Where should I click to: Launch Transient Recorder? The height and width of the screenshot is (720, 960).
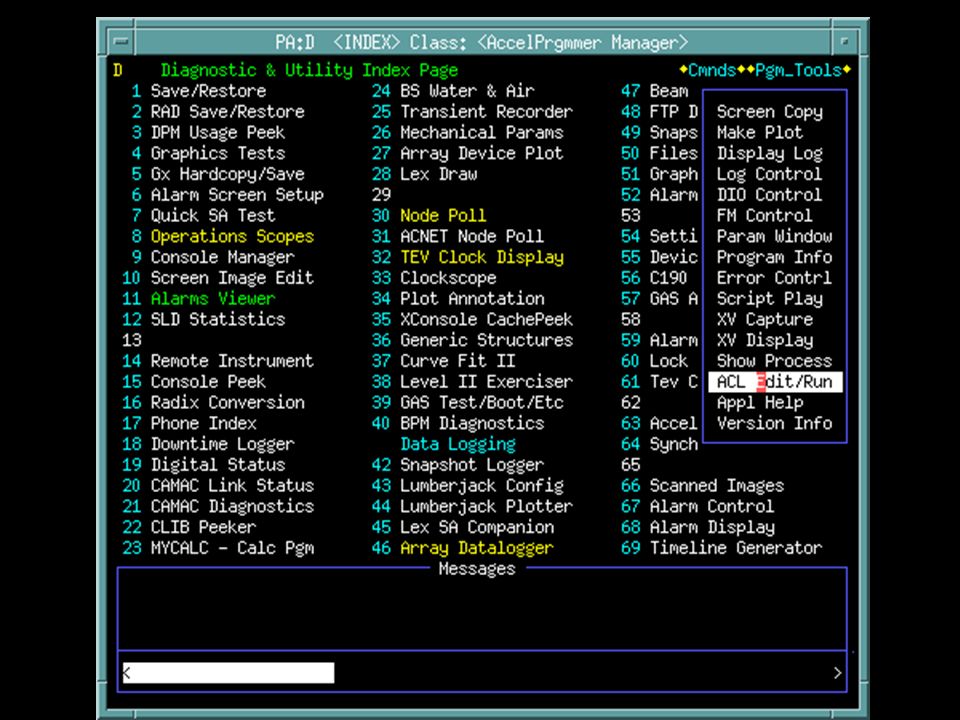coord(486,112)
